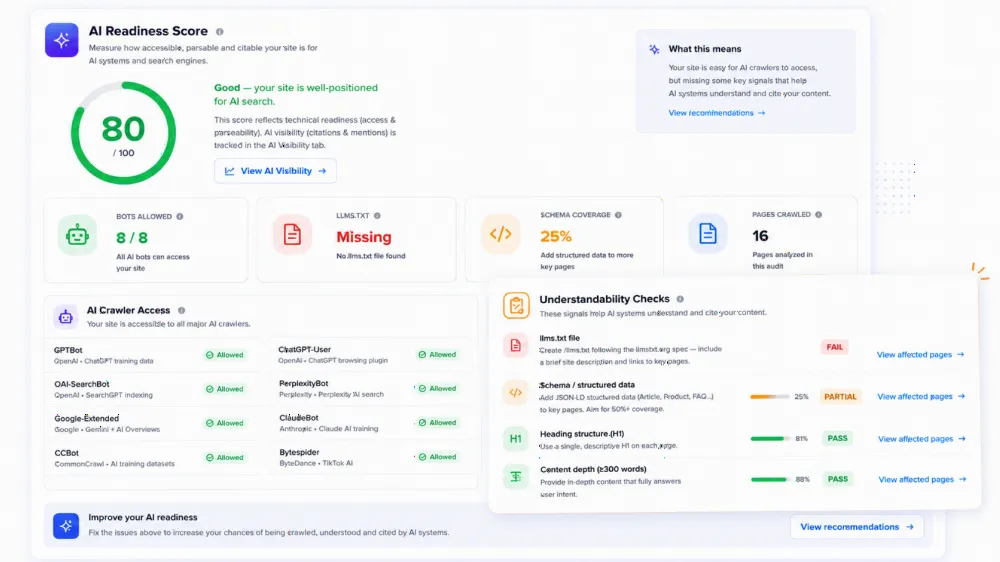1000x562 pixels.
Task: Click the code brackets icon in Schema Coverage card
Action: click(501, 234)
